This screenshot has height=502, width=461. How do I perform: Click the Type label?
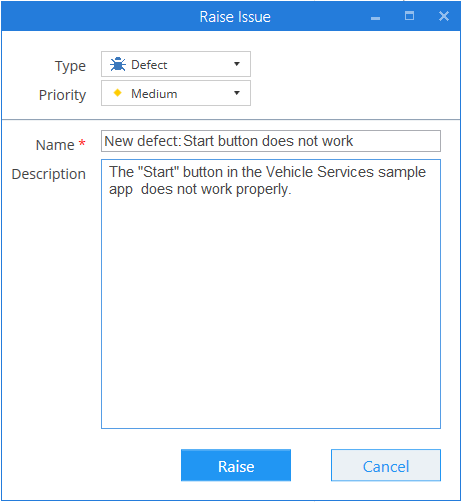(70, 66)
